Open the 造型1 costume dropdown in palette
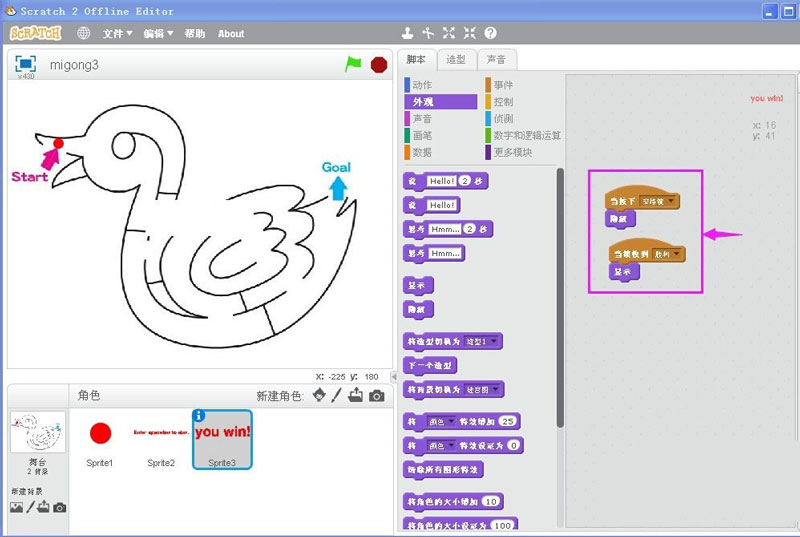Image resolution: width=800 pixels, height=537 pixels. (482, 342)
